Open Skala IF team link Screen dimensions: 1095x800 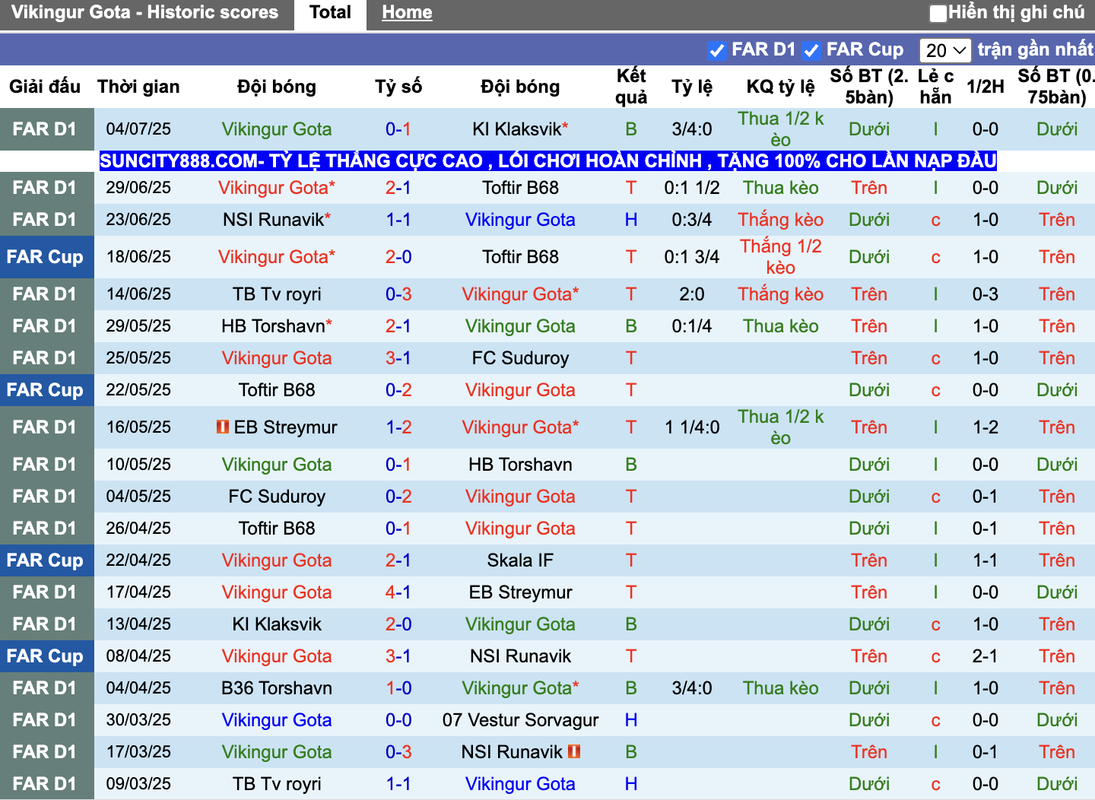point(520,561)
